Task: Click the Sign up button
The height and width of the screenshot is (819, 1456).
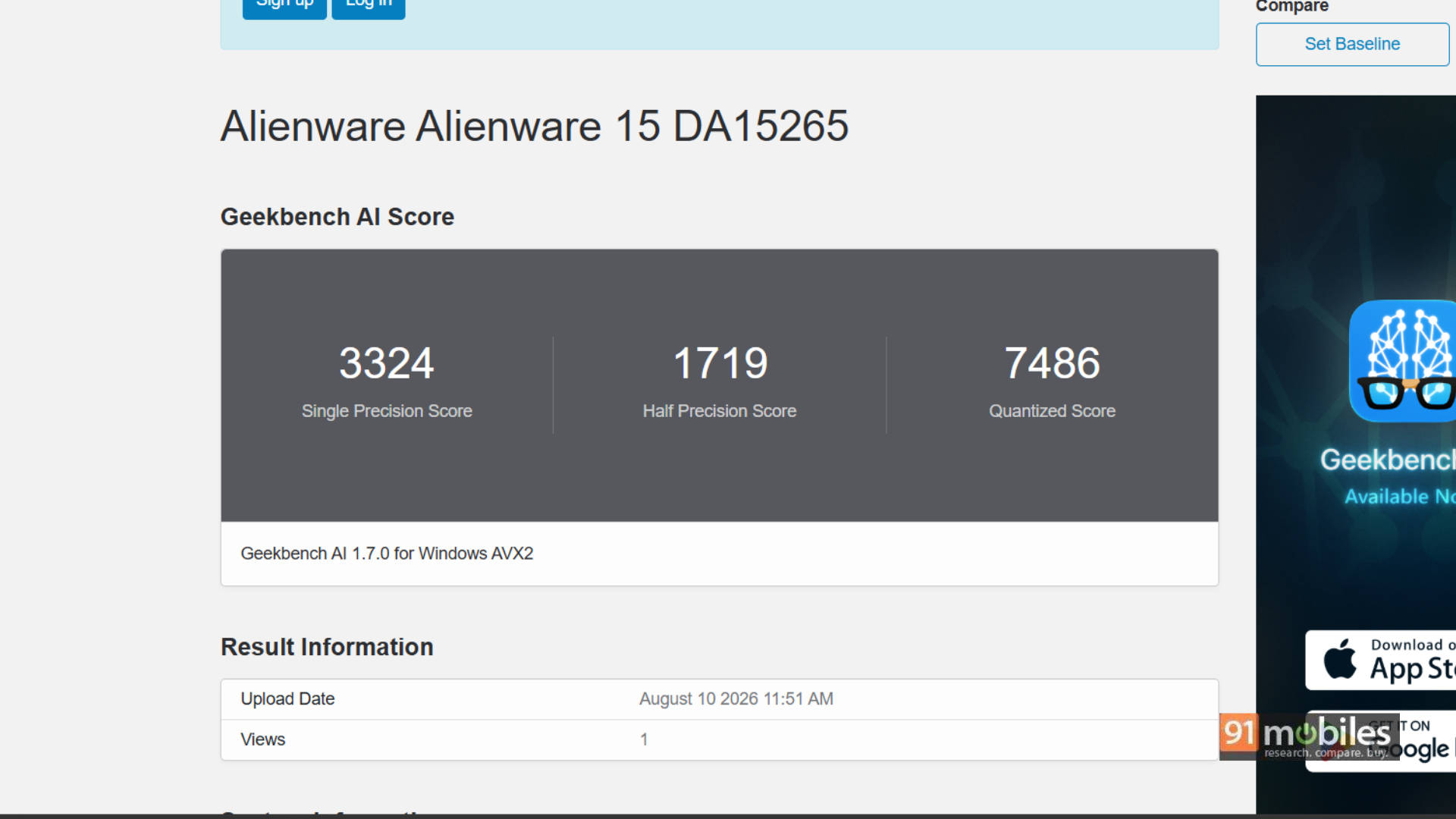Action: pos(284,6)
